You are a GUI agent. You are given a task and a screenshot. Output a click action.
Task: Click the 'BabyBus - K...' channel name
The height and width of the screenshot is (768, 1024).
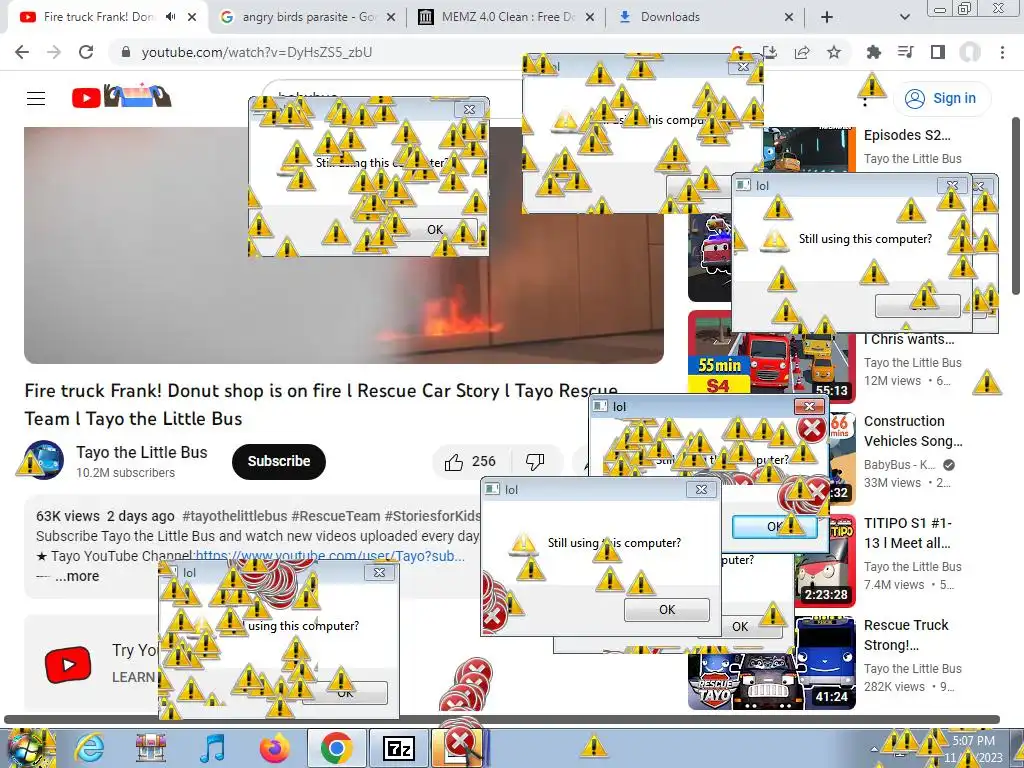(x=900, y=465)
